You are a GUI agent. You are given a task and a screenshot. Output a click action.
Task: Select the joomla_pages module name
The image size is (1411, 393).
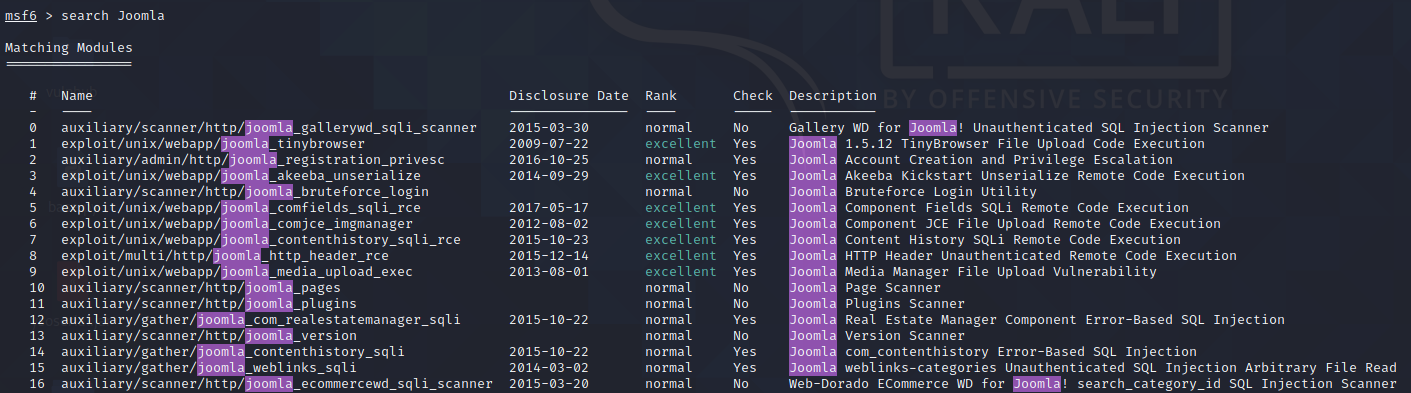pos(201,288)
